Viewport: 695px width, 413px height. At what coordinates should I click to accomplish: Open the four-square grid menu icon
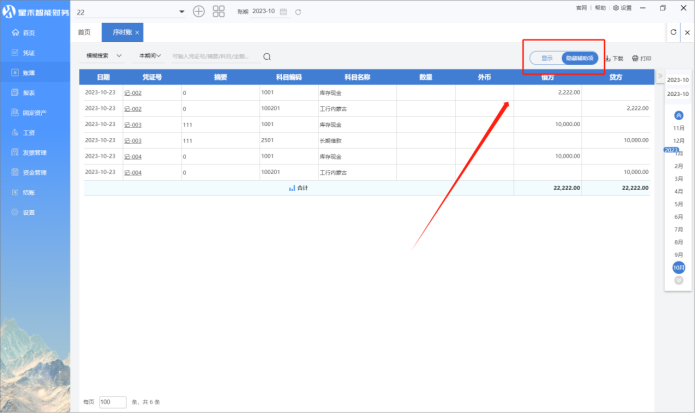click(x=219, y=11)
